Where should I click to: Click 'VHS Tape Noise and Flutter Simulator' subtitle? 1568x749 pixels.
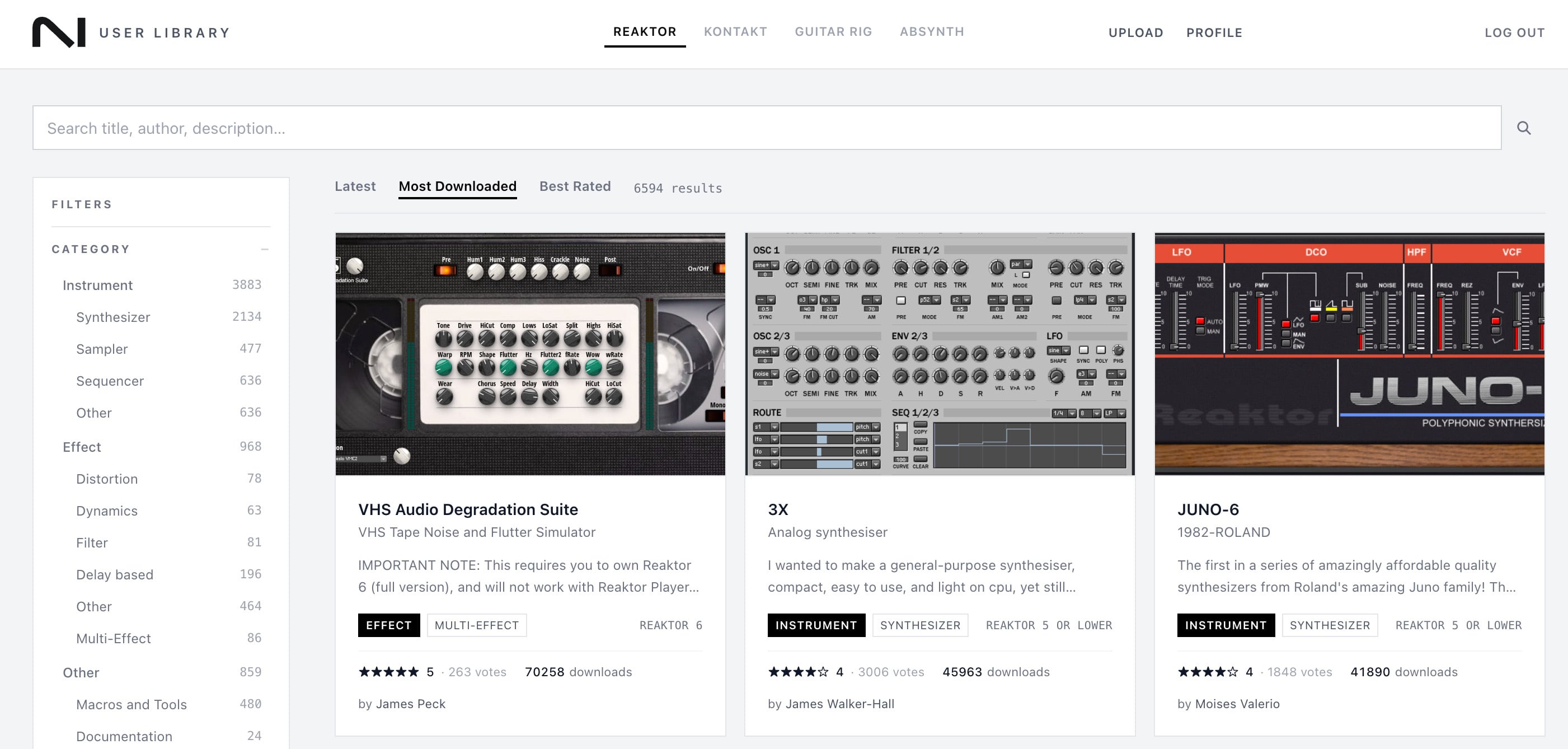(477, 532)
